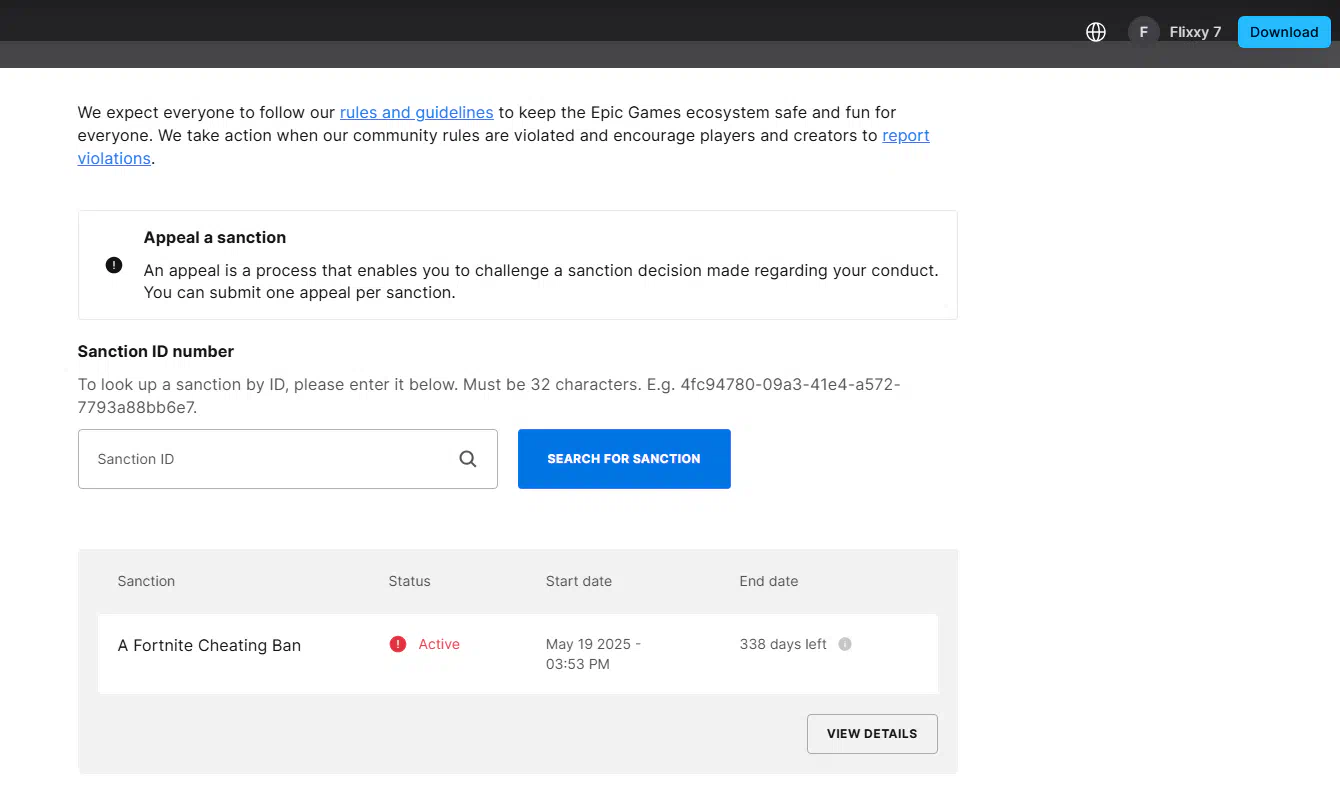Image resolution: width=1340 pixels, height=790 pixels.
Task: Click the red Active status icon
Action: [x=398, y=644]
